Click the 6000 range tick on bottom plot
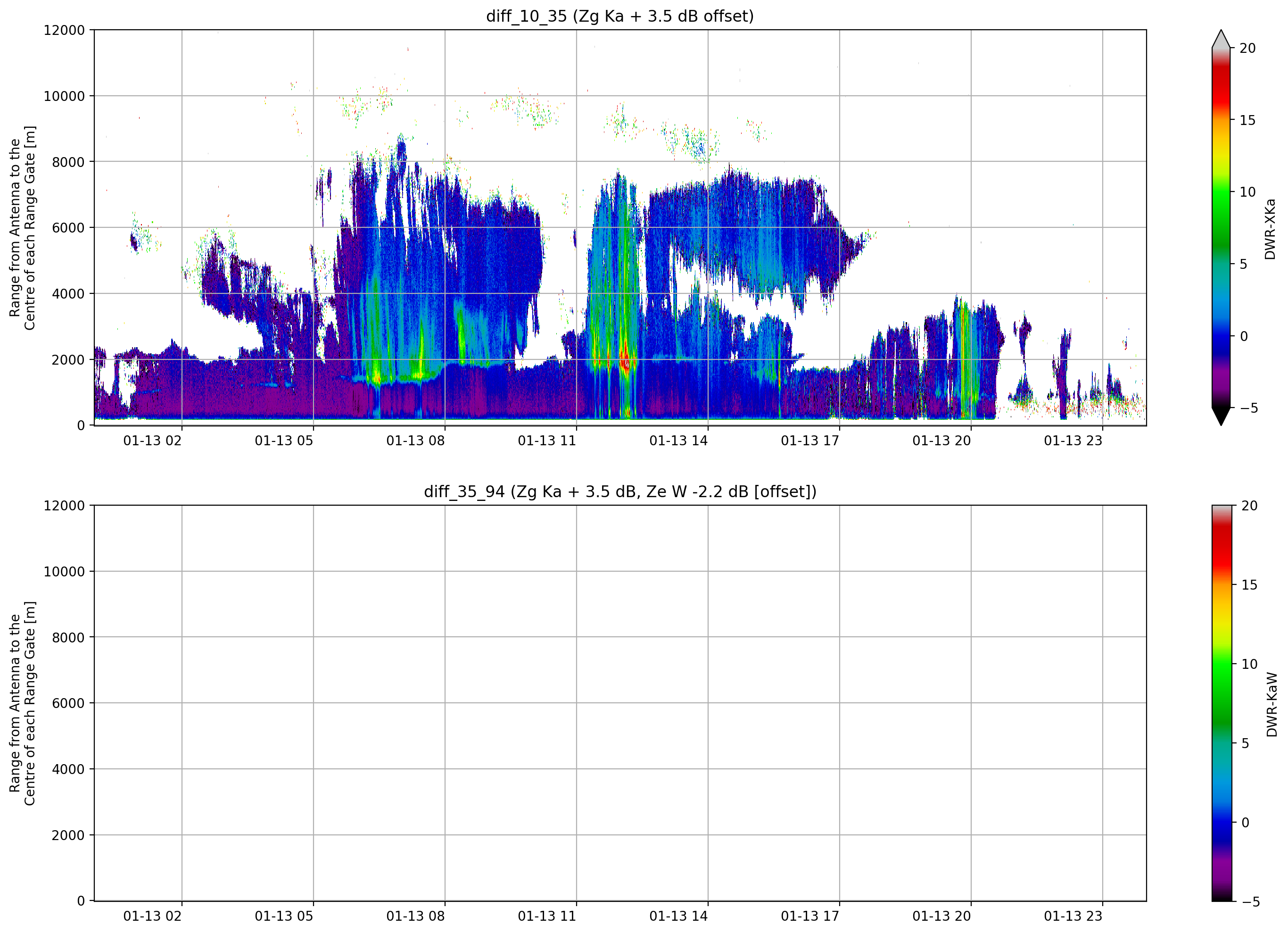The width and height of the screenshot is (1288, 933). point(68,703)
